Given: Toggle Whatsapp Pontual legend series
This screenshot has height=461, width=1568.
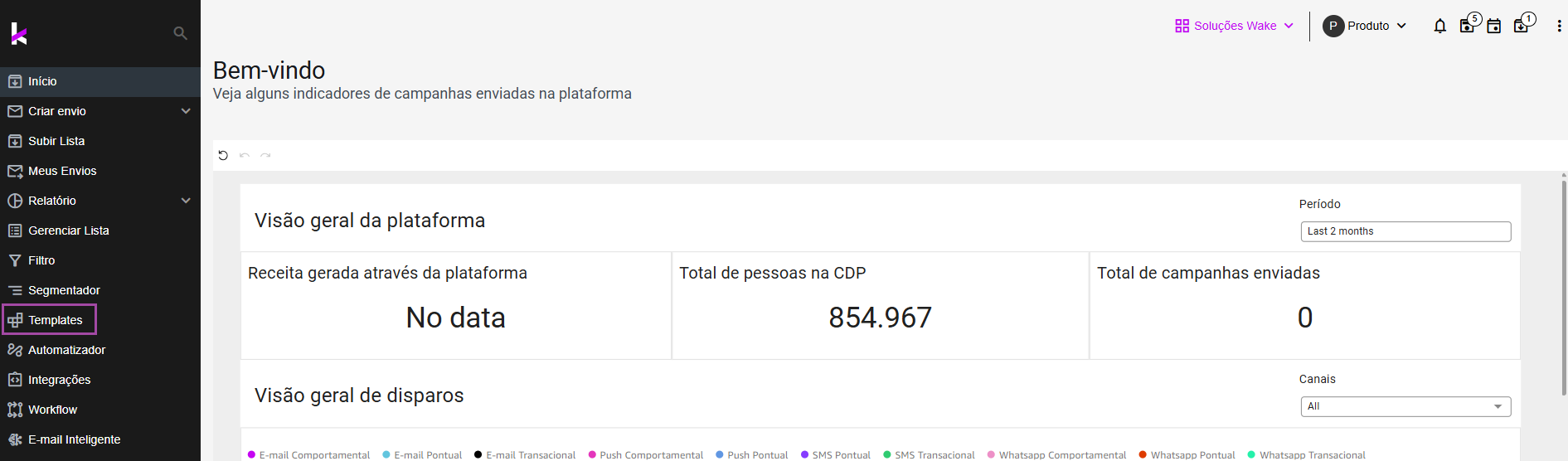Looking at the screenshot, I should coord(1187,454).
